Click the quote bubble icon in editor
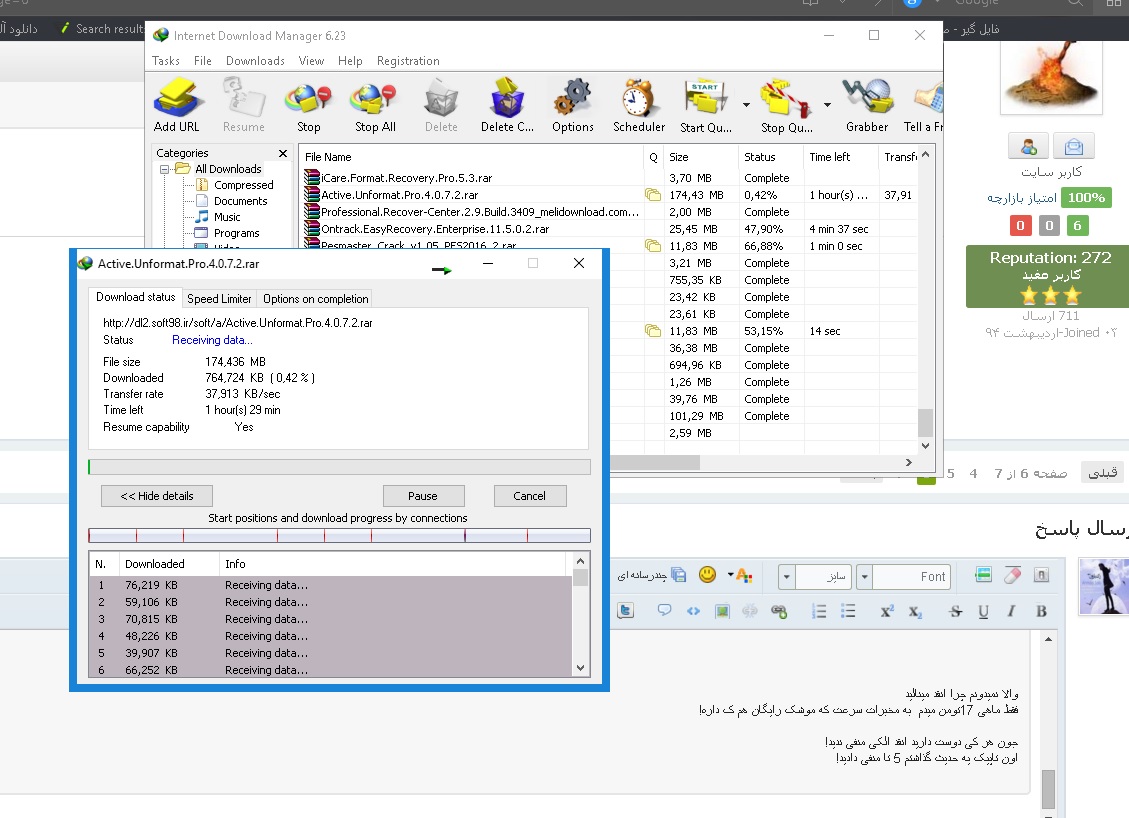The image size is (1129, 818). click(664, 611)
